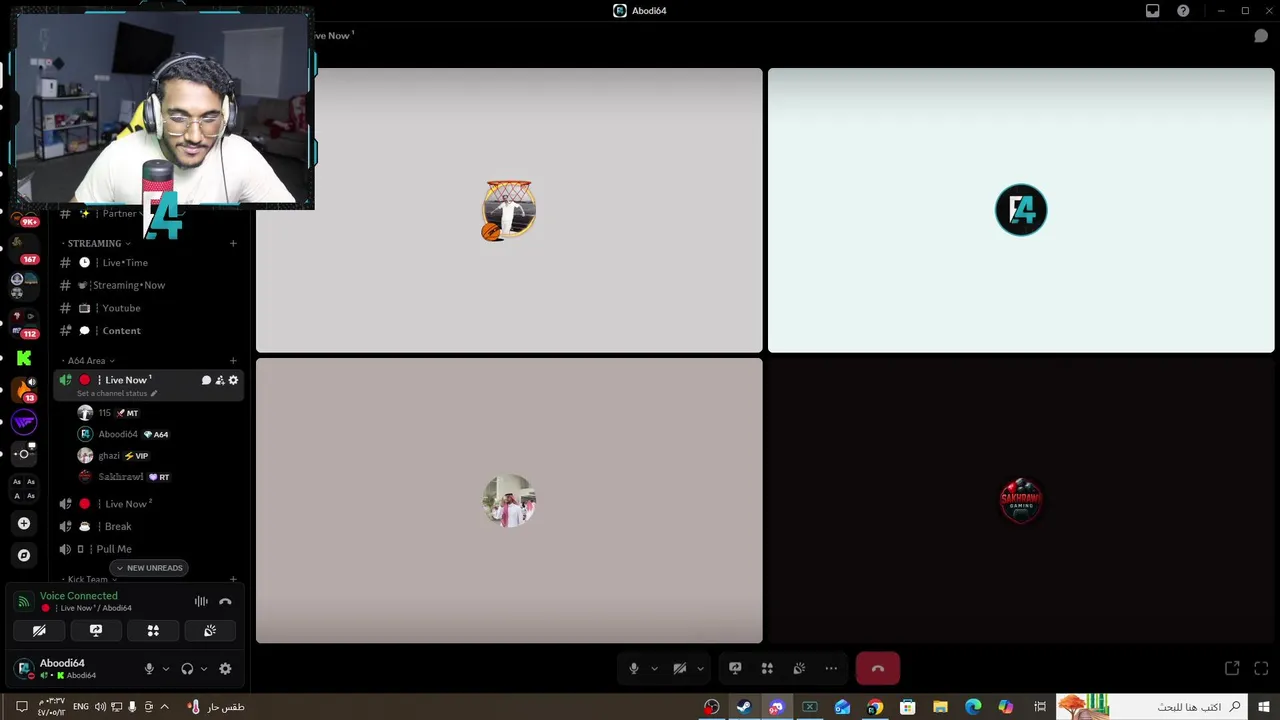This screenshot has height=720, width=1280.
Task: Show chat using top-right bubble icon
Action: coord(1261,36)
